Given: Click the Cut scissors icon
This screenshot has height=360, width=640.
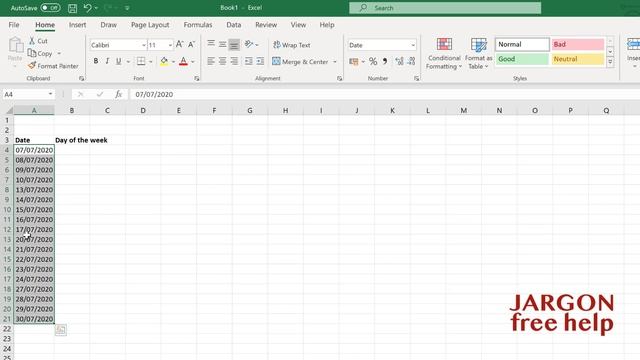Looking at the screenshot, I should click(x=32, y=41).
